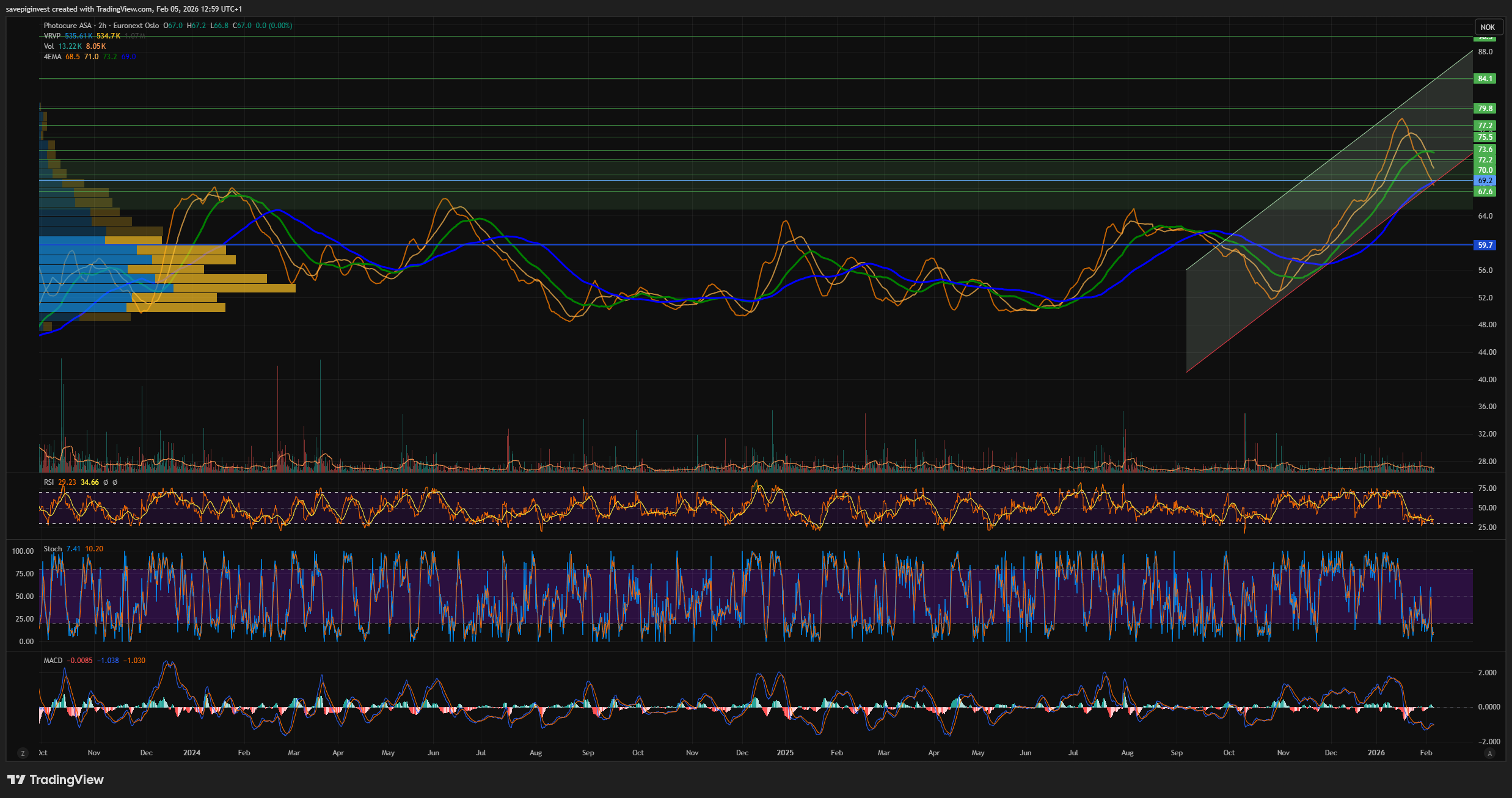
Task: Click the Vol indicator legend label
Action: (x=49, y=46)
